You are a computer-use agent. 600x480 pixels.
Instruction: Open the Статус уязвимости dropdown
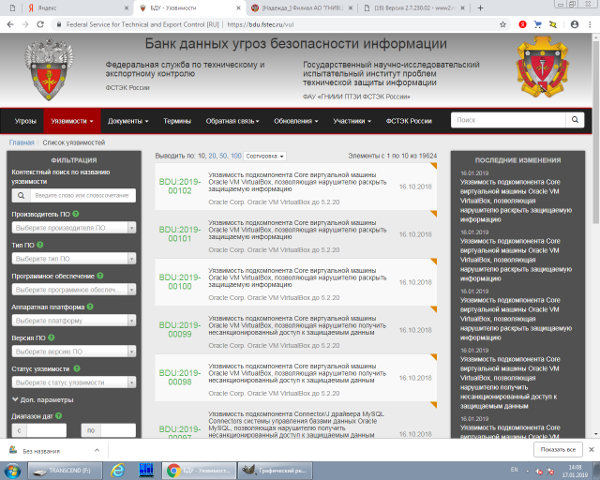74,382
